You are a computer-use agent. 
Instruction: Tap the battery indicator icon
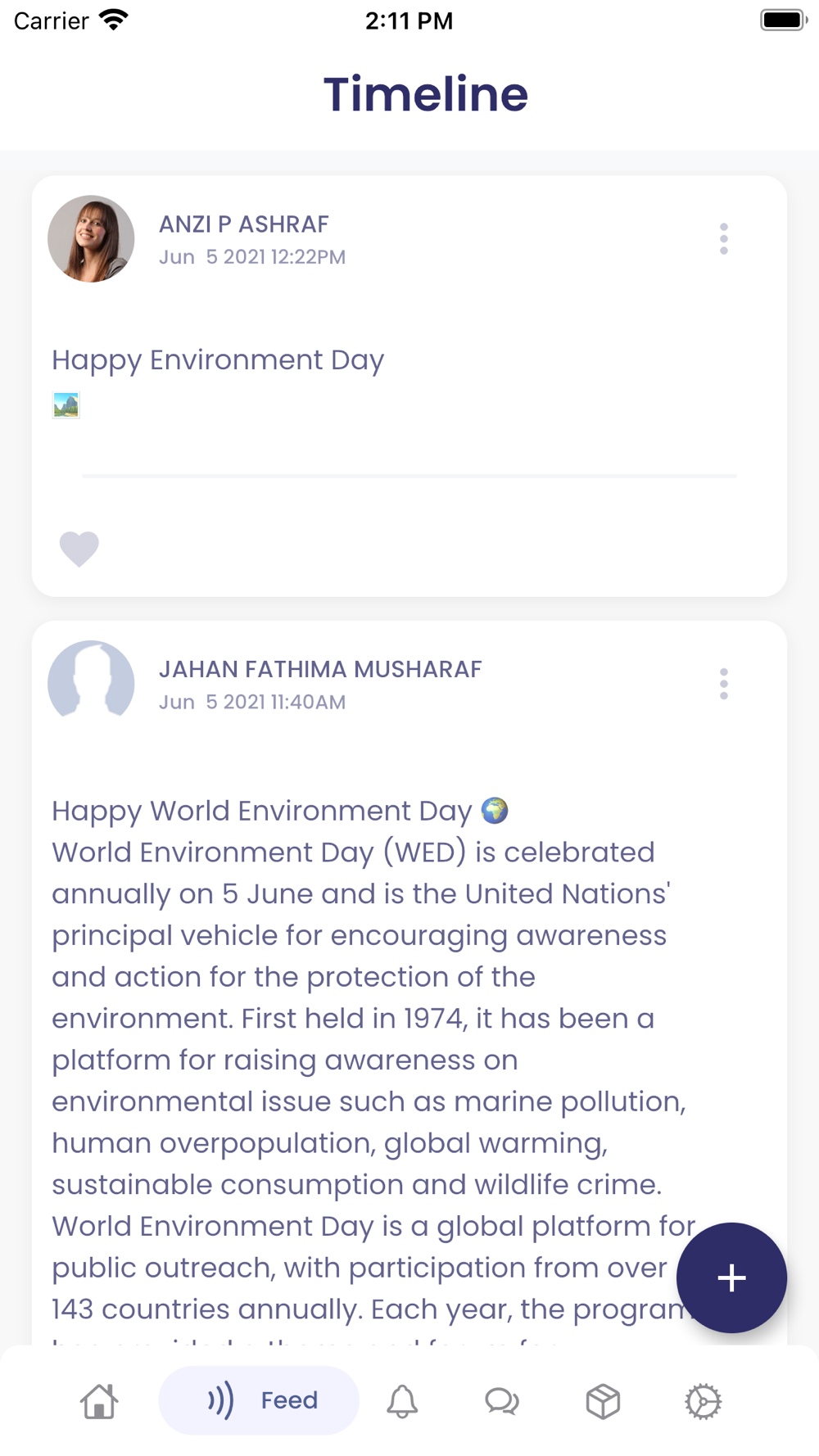point(784,20)
